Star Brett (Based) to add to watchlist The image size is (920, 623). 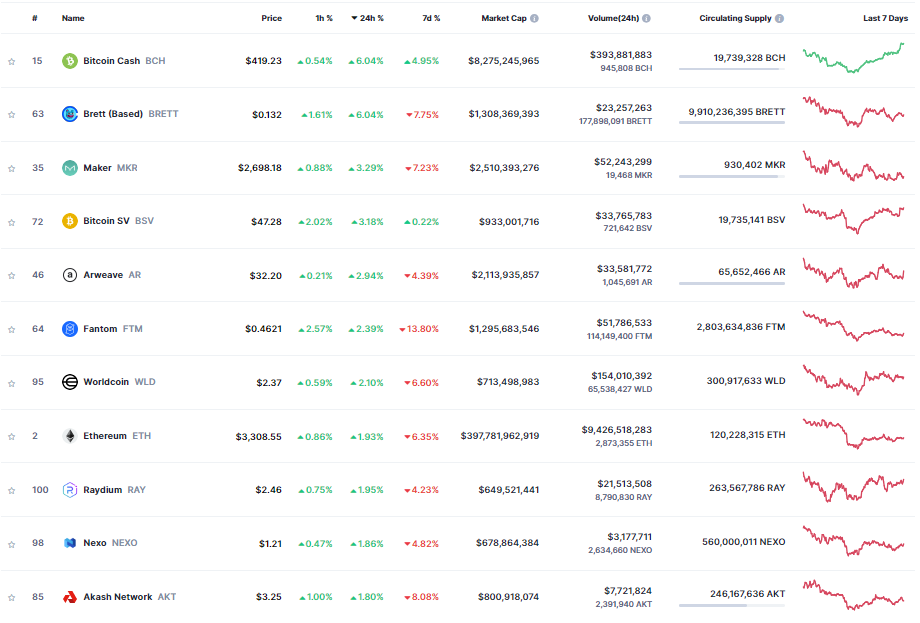point(12,114)
